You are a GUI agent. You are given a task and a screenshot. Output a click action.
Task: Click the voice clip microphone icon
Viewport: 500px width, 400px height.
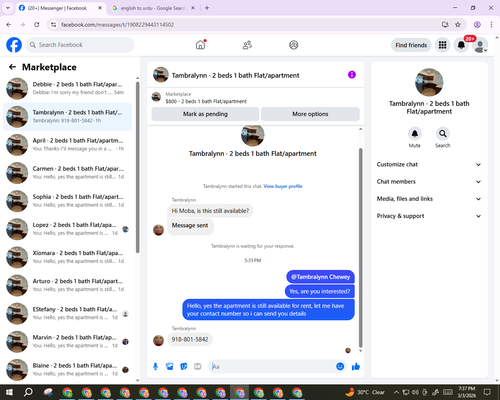155,367
